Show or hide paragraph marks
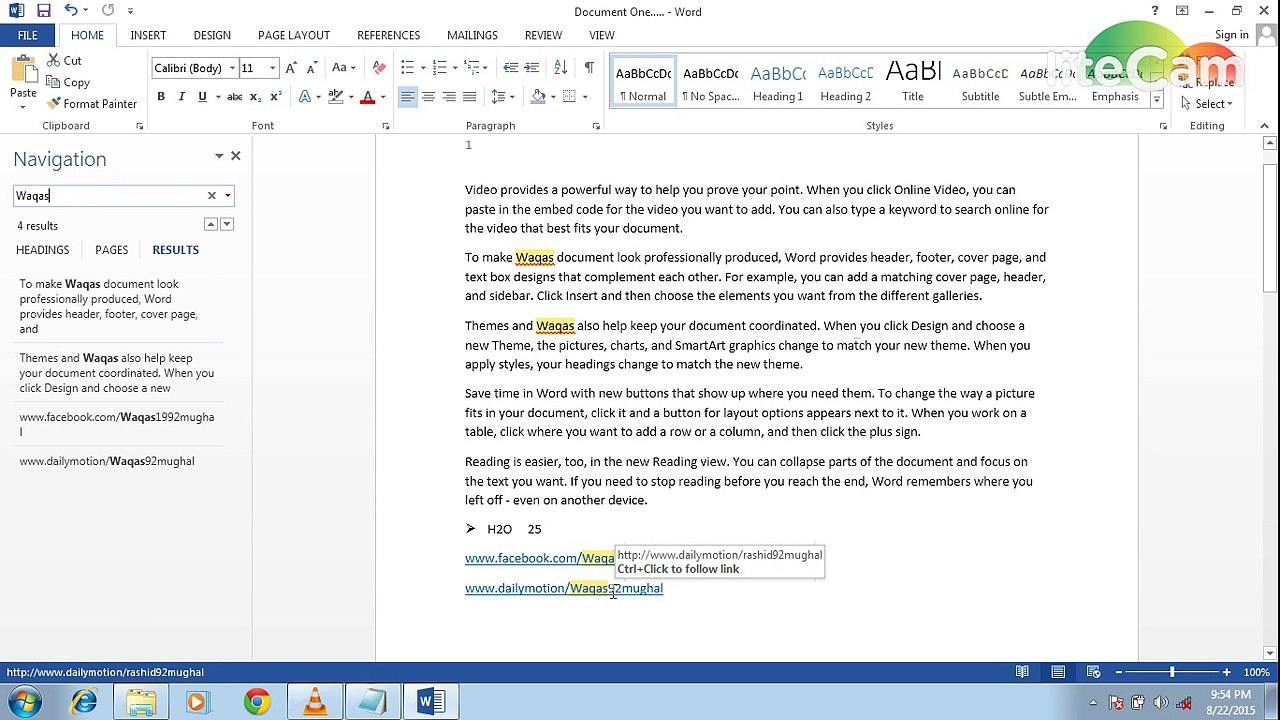This screenshot has width=1280, height=720. coord(589,68)
